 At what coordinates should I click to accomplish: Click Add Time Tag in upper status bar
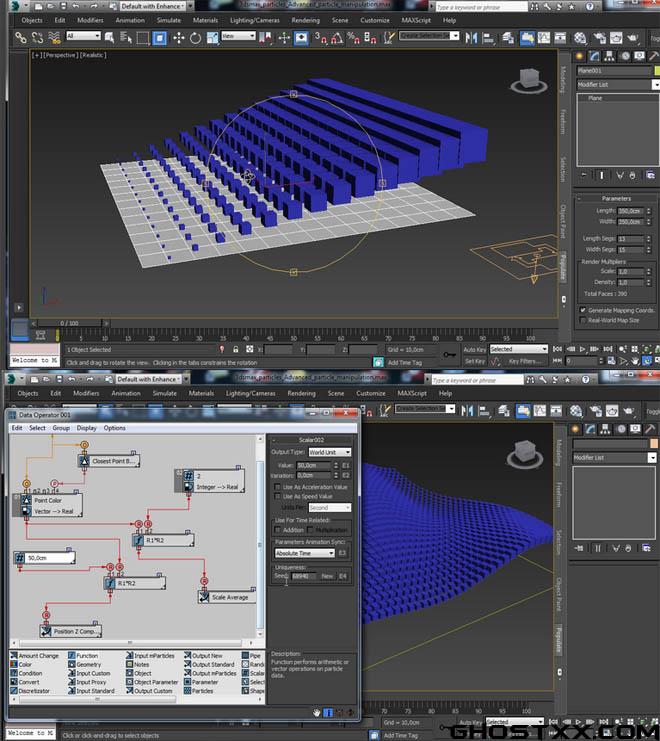coord(404,362)
